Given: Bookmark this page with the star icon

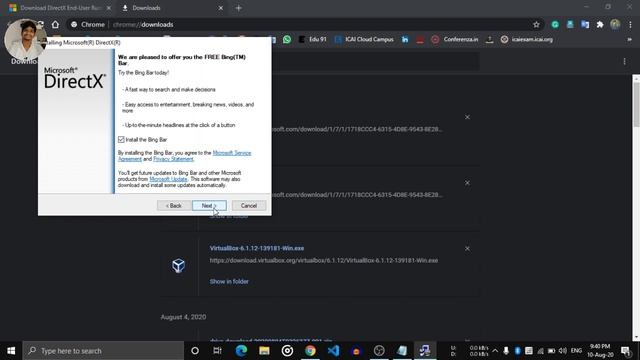Looking at the screenshot, I should (x=536, y=24).
